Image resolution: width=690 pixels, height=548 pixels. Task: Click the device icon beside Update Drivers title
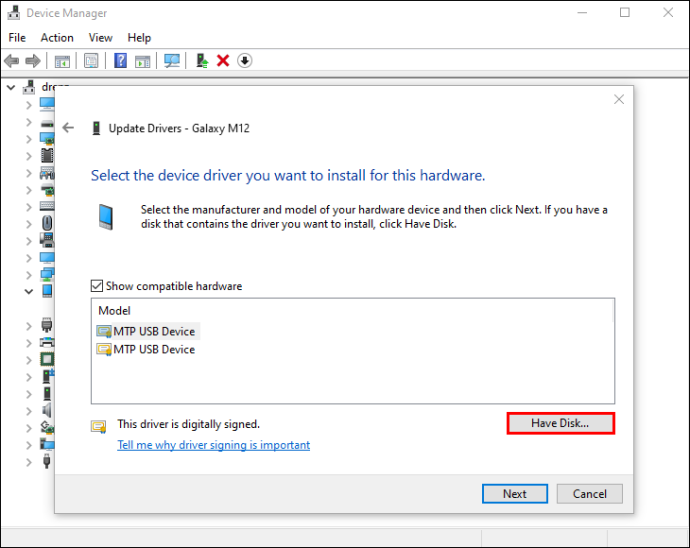point(96,129)
